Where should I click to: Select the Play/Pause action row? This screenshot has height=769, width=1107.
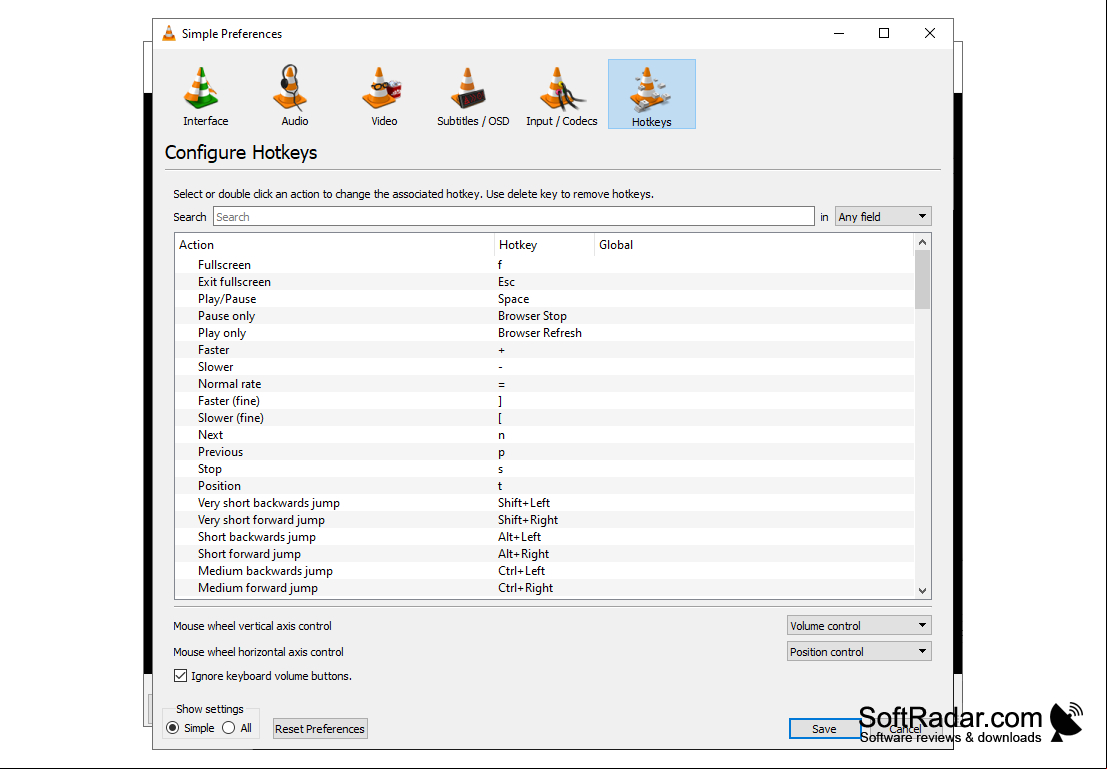coord(544,299)
